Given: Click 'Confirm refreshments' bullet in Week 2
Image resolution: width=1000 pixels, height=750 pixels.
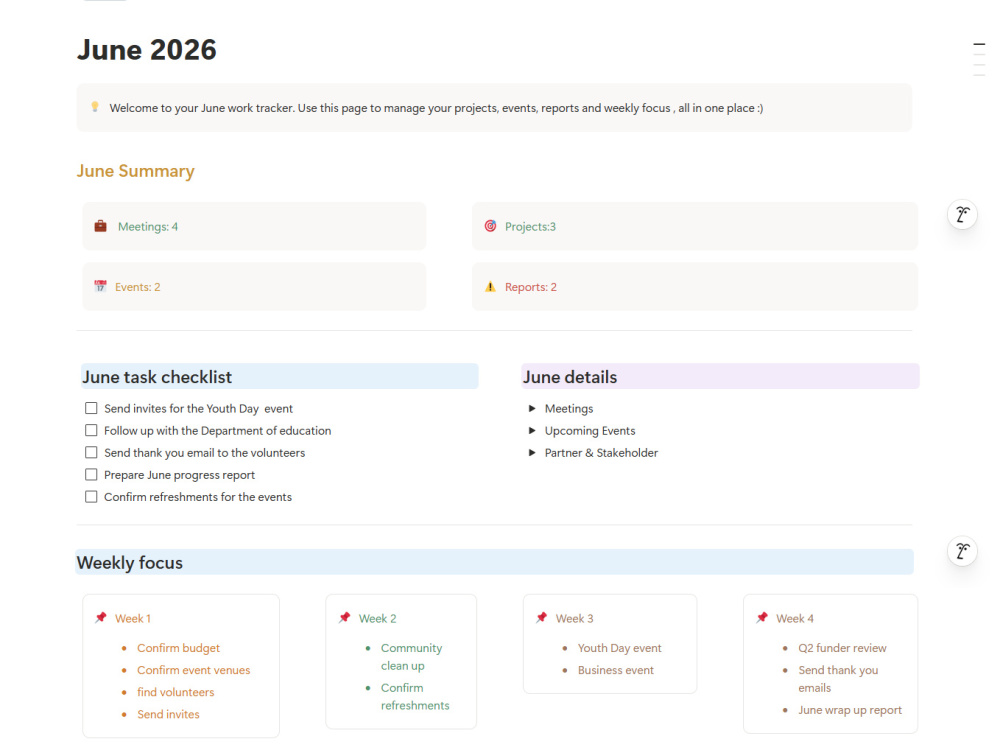Looking at the screenshot, I should click(x=415, y=696).
